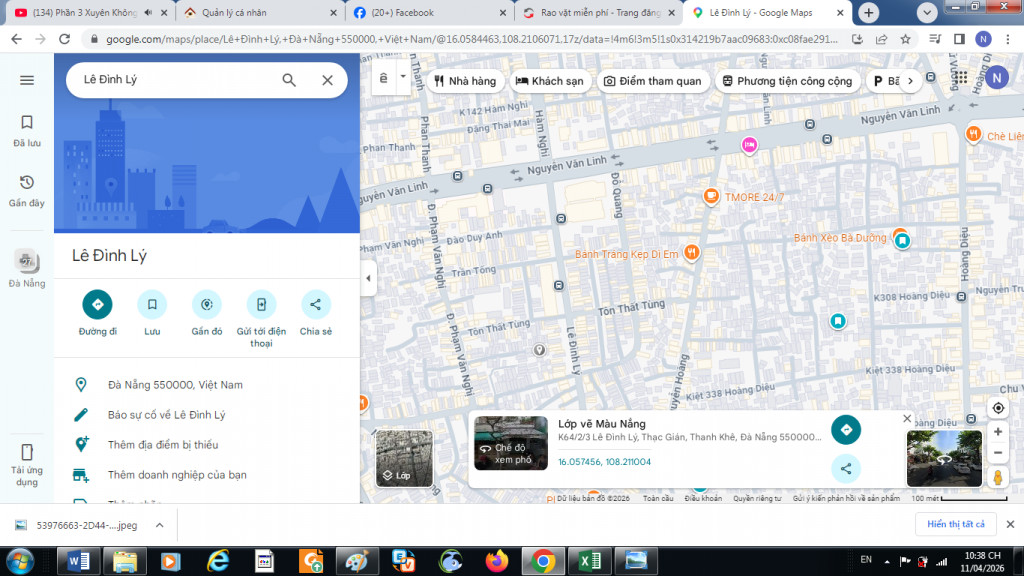Open dropdown arrow next to transit icon
The width and height of the screenshot is (1024, 576).
click(403, 77)
